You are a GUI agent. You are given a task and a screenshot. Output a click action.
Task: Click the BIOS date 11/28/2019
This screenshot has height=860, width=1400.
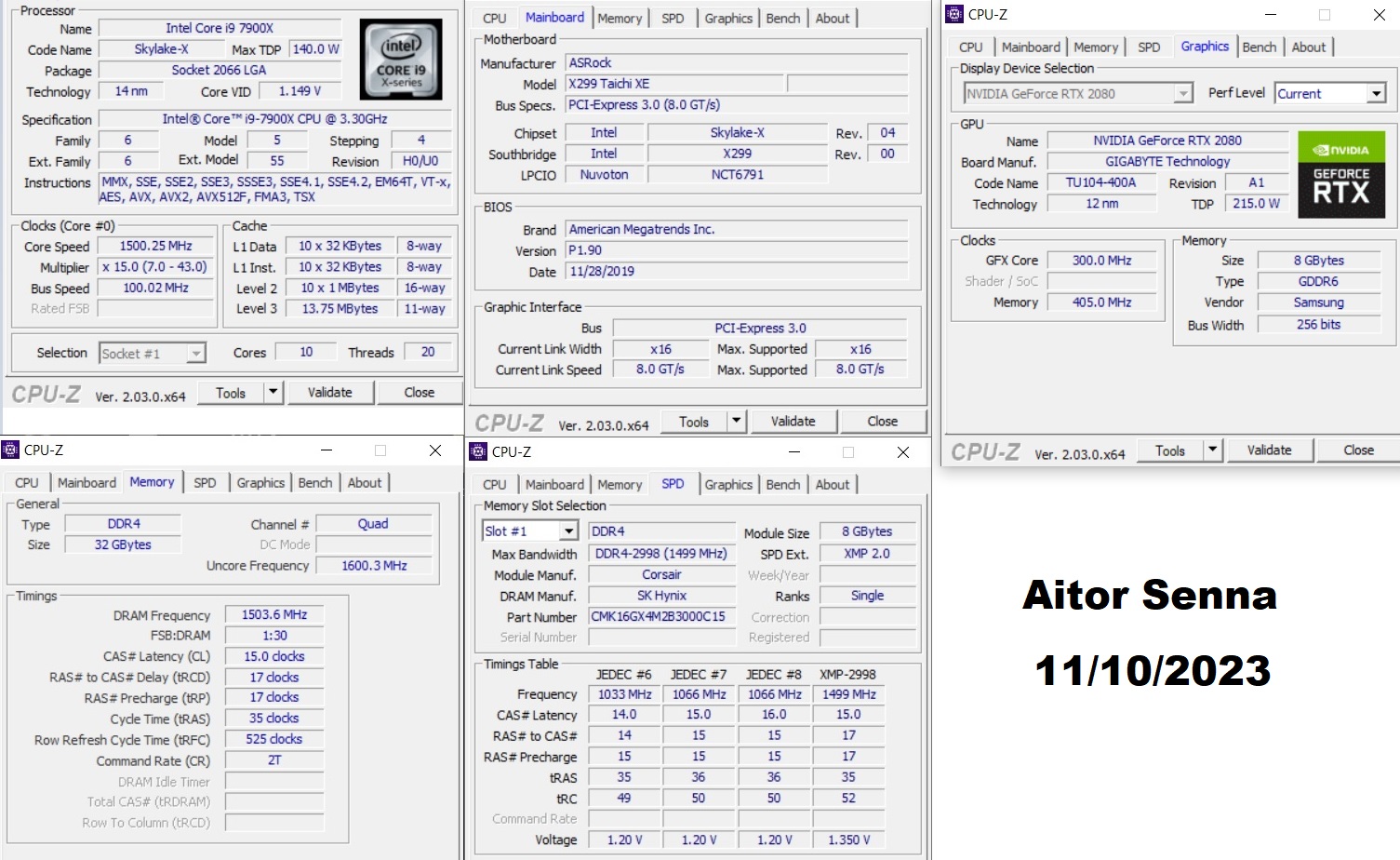coord(737,272)
